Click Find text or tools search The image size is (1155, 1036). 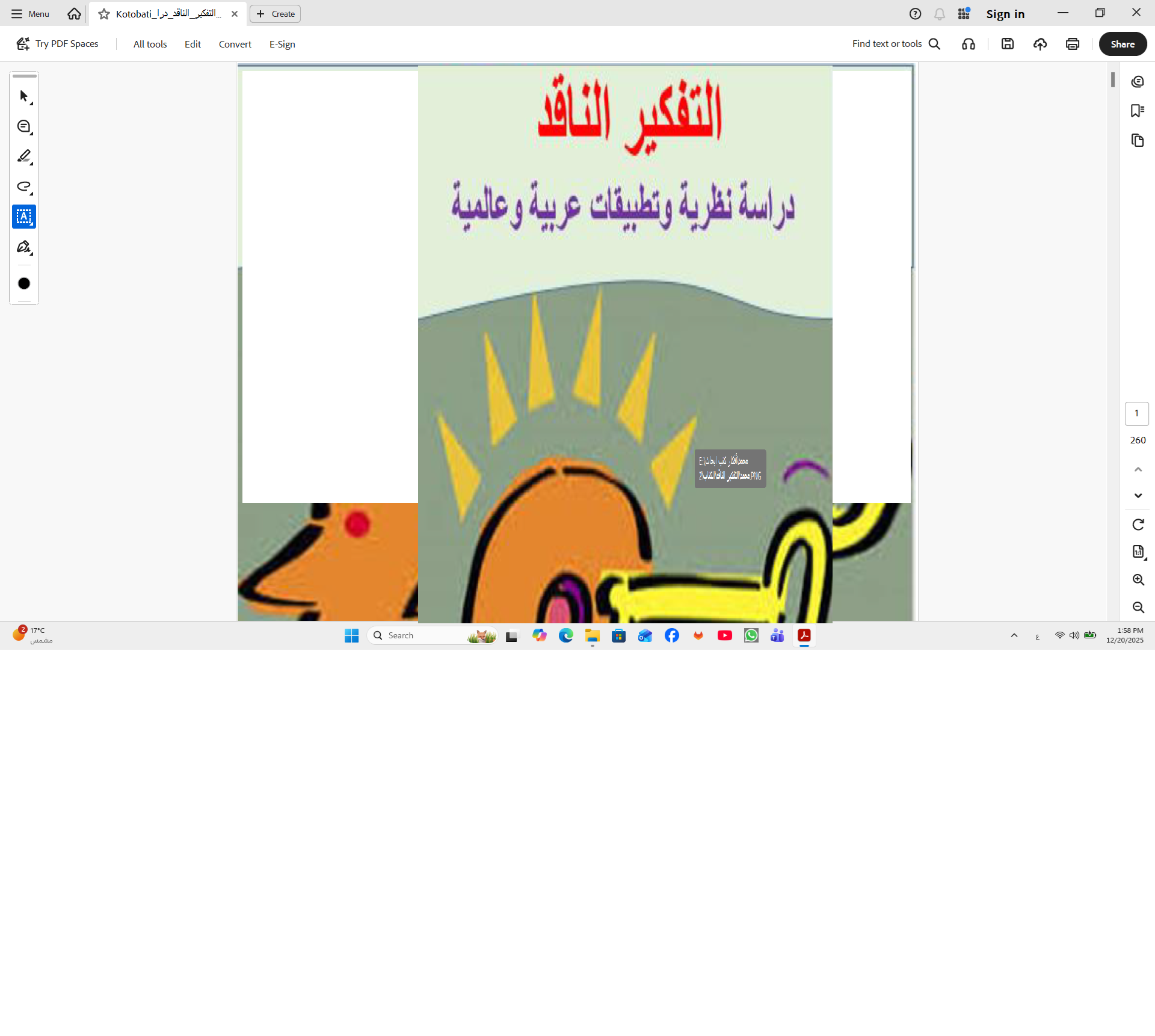(x=896, y=44)
